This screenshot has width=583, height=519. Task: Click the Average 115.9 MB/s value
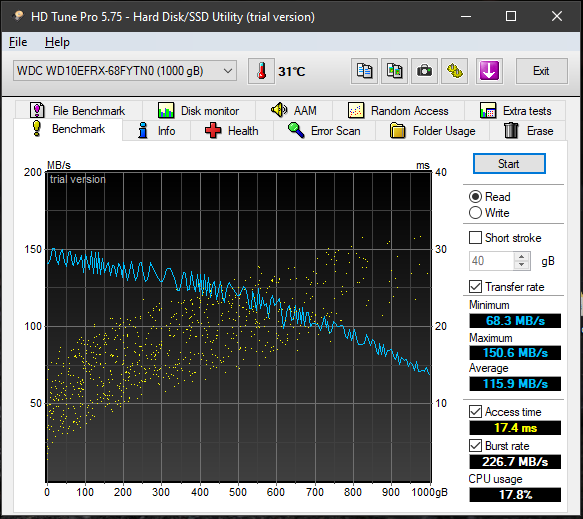click(x=515, y=383)
